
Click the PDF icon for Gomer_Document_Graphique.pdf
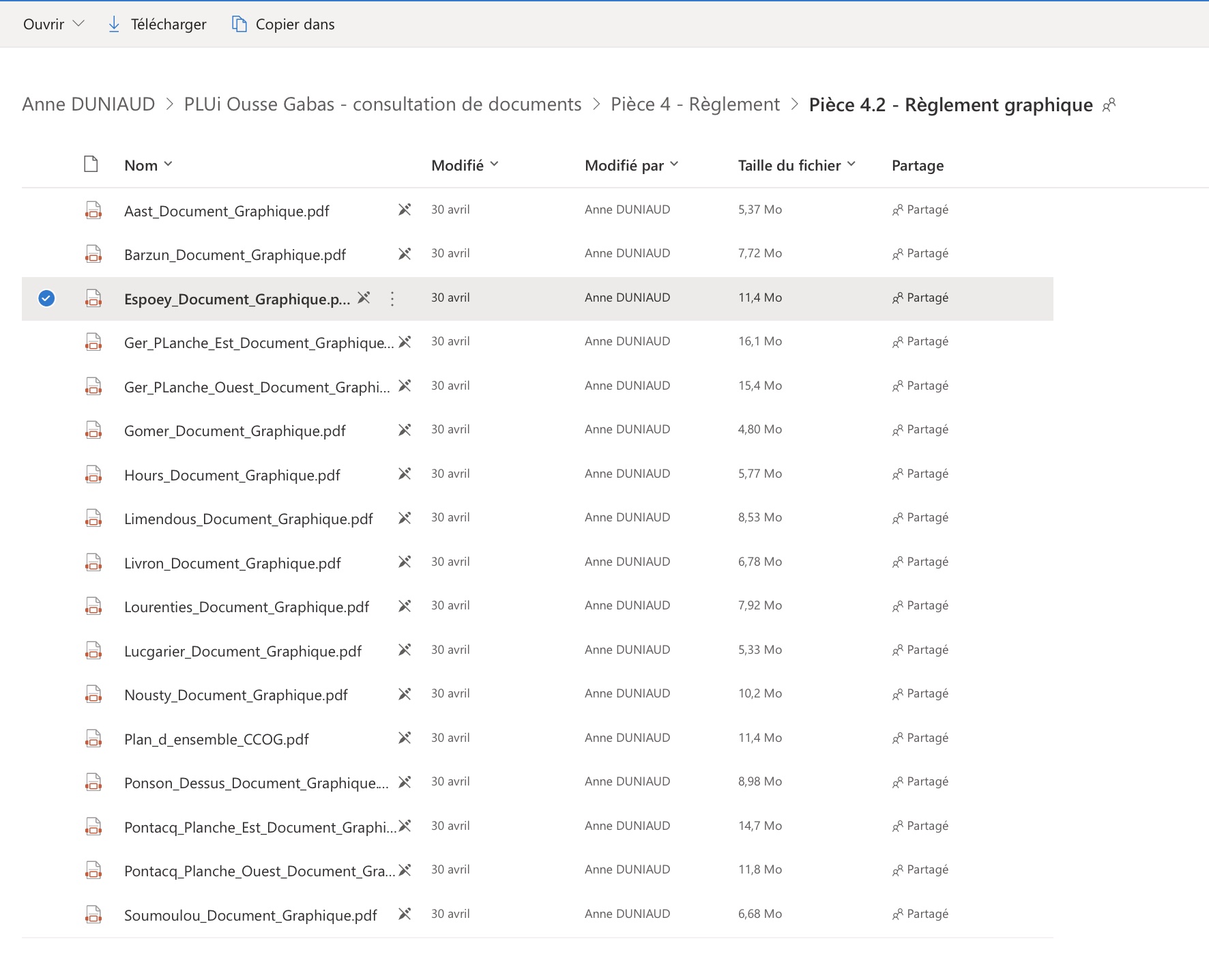[x=93, y=430]
